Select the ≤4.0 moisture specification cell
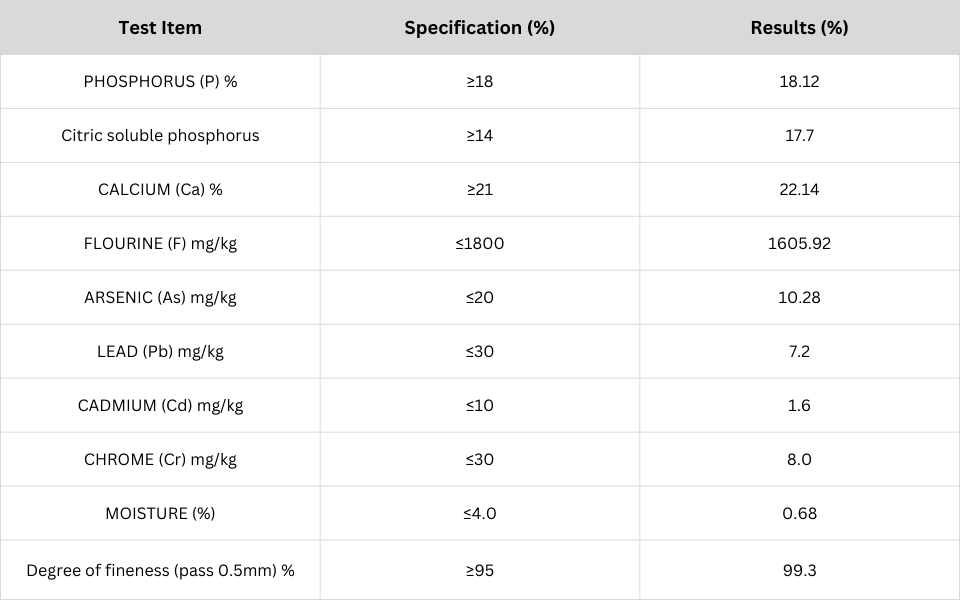 point(479,514)
